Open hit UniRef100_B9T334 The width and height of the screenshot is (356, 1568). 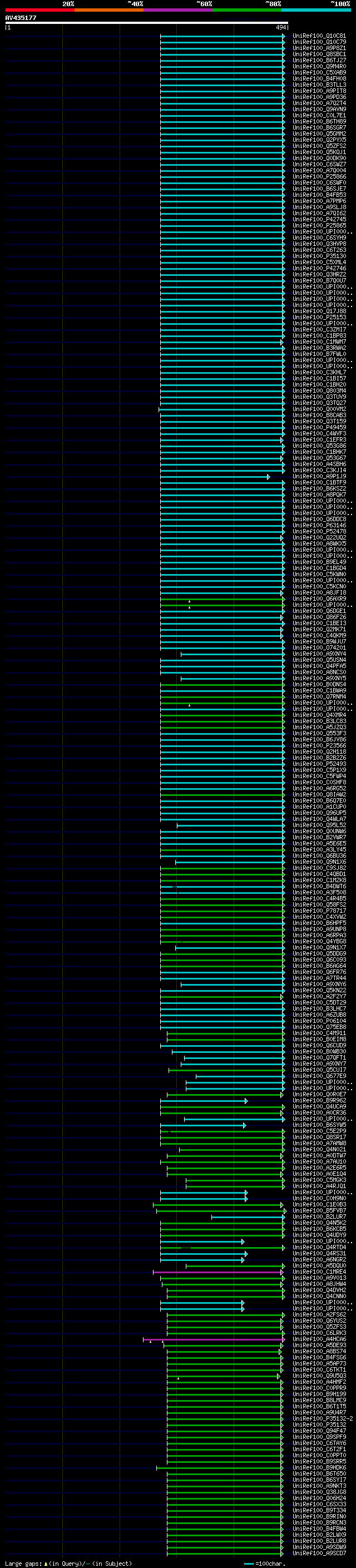[319, 1510]
